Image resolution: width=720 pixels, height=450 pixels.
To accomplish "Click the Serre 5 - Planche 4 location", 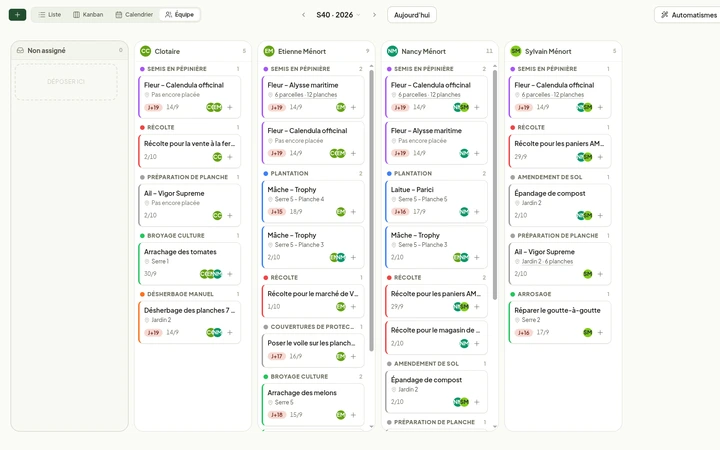I will pos(299,199).
